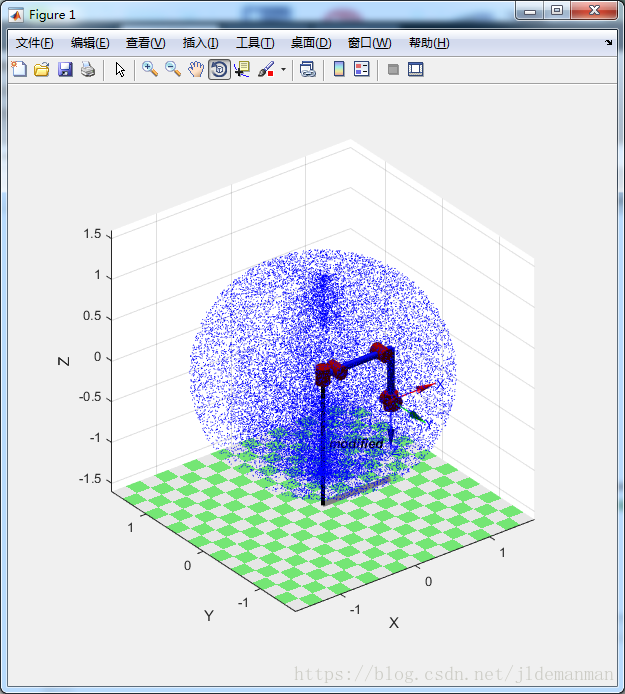Open the 窗口(W) menu
Screen dimensions: 625x694
click(369, 43)
